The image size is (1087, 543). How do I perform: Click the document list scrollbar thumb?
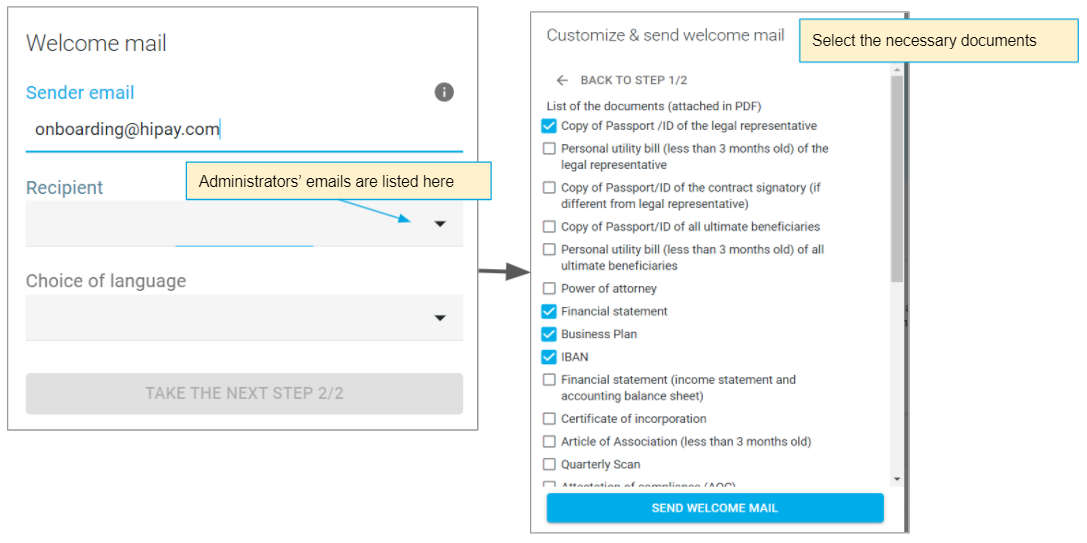coord(897,180)
